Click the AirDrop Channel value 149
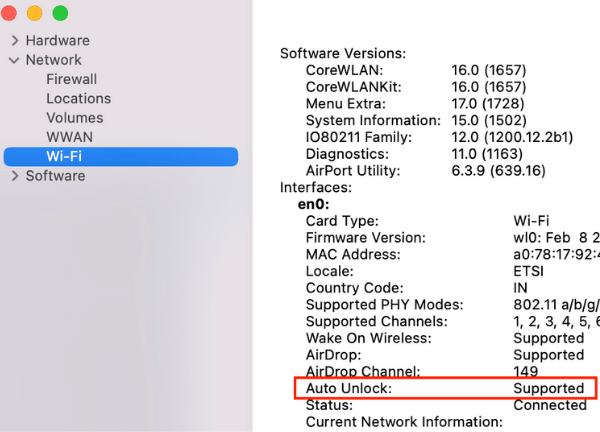This screenshot has width=600, height=432. [x=525, y=372]
